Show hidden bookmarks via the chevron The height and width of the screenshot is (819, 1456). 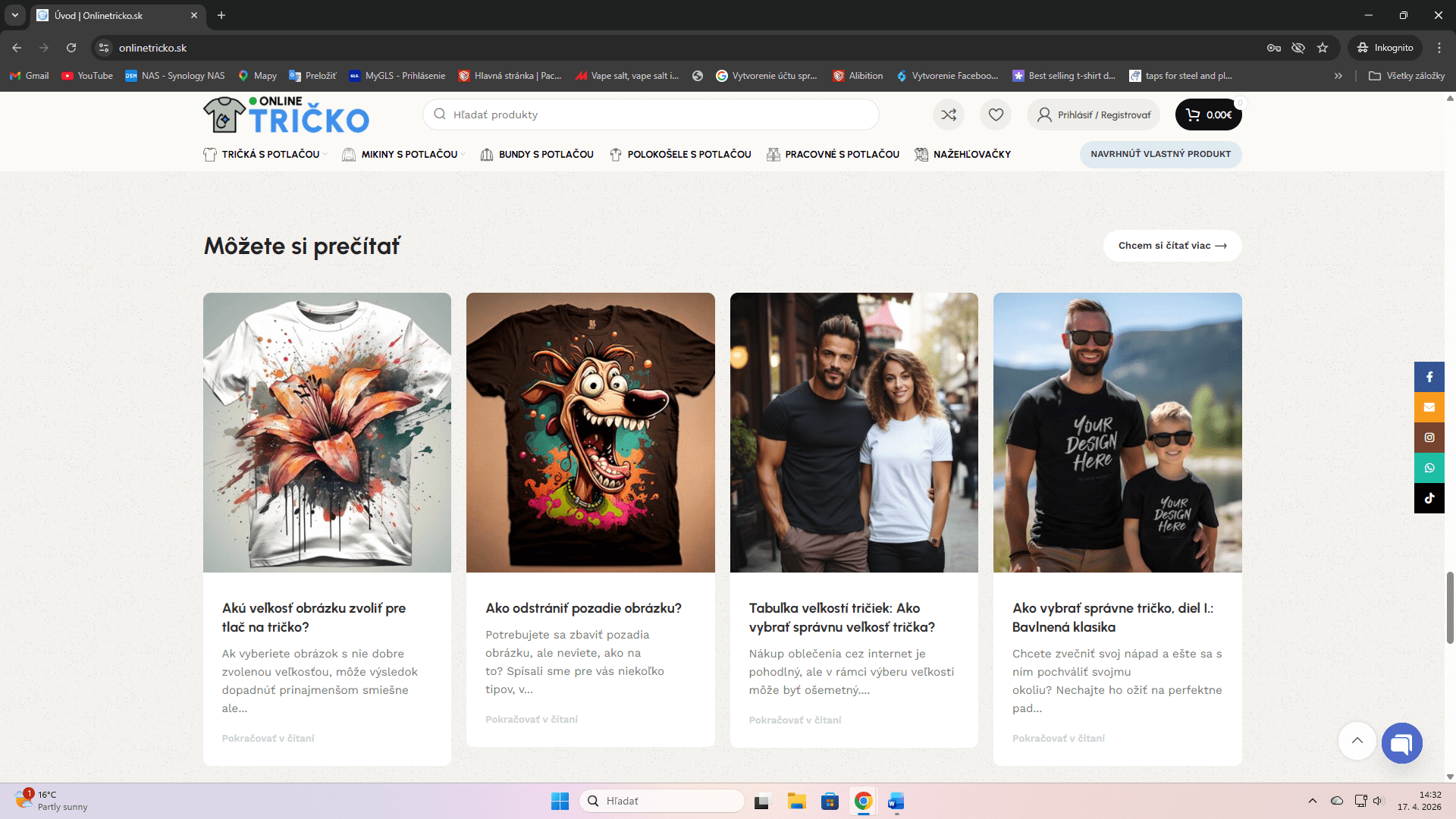1338,76
